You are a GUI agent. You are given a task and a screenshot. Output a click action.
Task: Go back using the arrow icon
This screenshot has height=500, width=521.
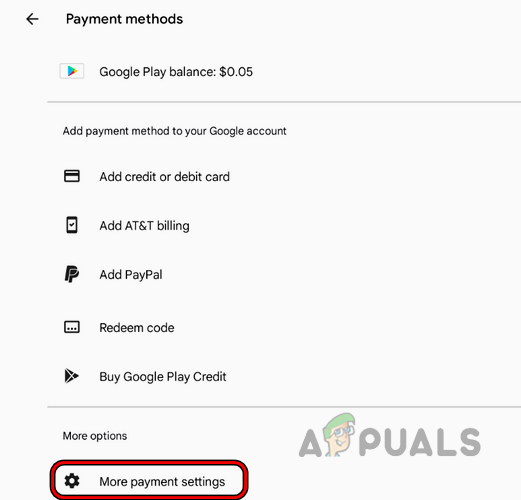32,19
